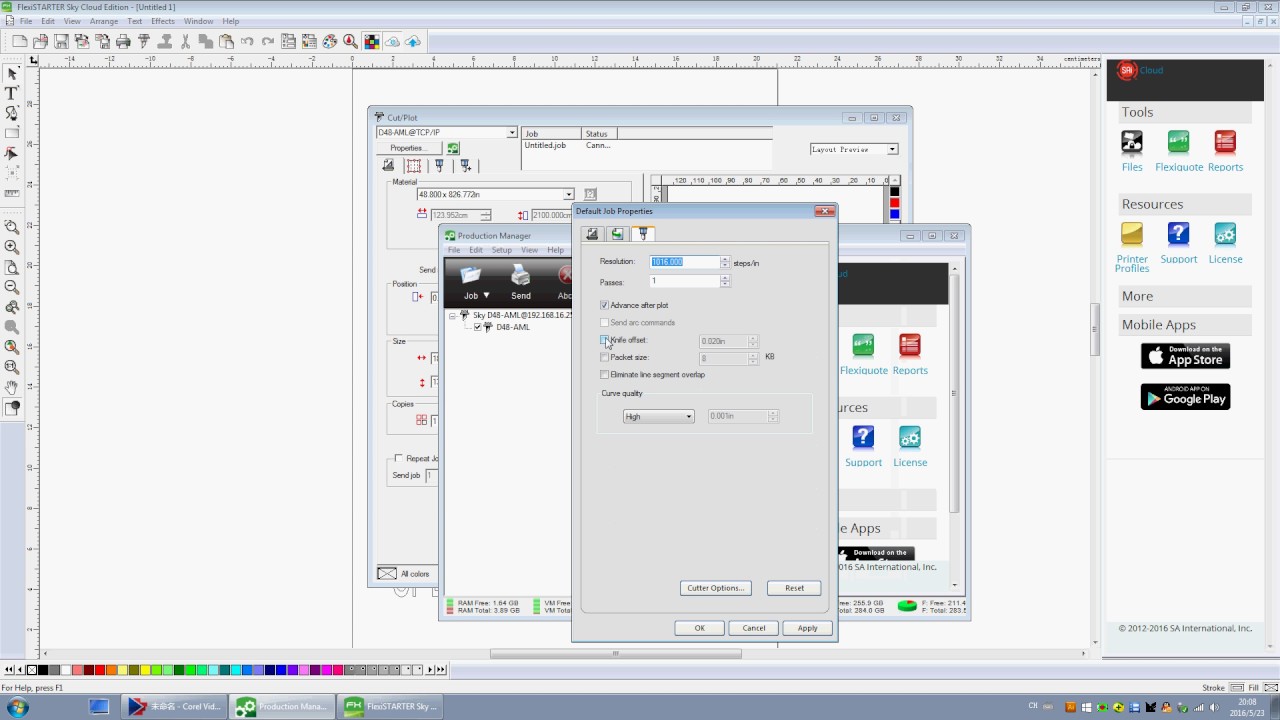Open the Setup menu in Production Manager

pyautogui.click(x=501, y=250)
